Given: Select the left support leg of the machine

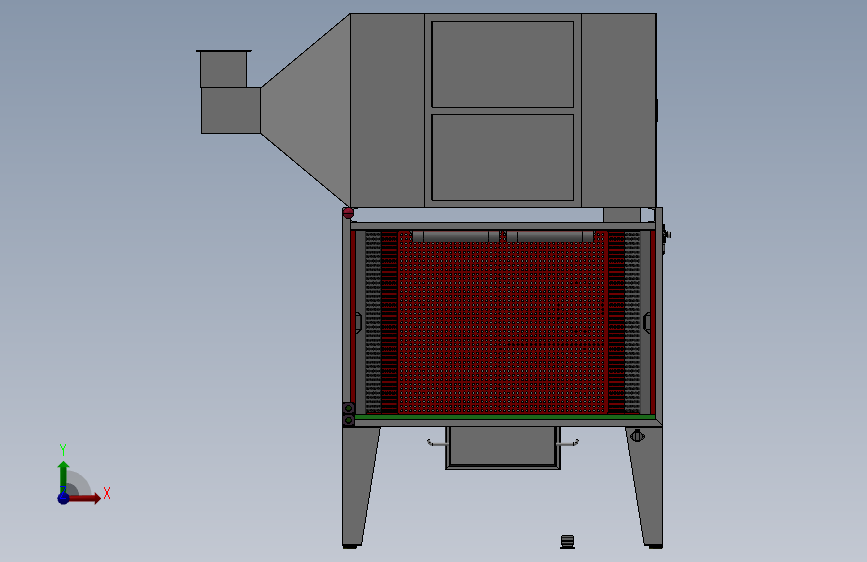Looking at the screenshot, I should tap(360, 487).
